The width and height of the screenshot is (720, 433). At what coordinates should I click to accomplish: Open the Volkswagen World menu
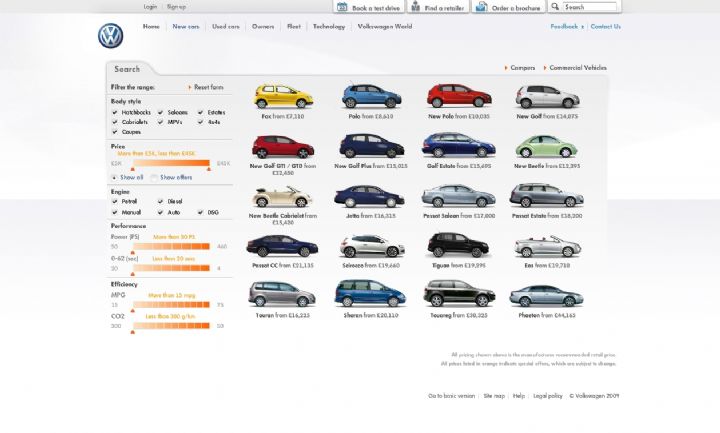tap(385, 27)
